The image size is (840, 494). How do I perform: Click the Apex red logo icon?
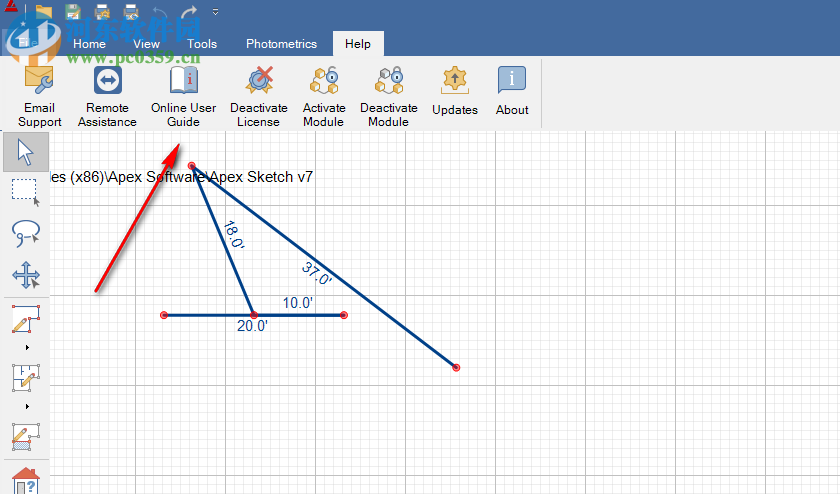11,6
